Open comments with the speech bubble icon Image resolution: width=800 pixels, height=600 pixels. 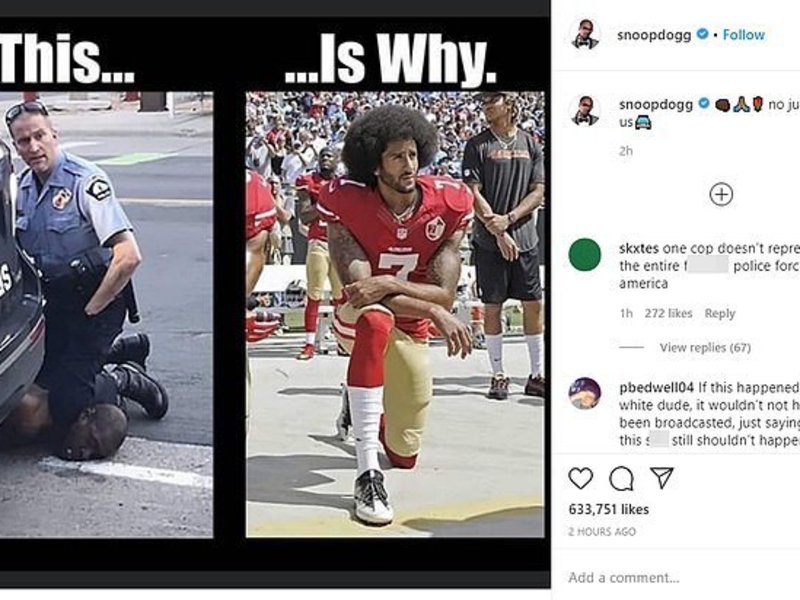pos(621,479)
